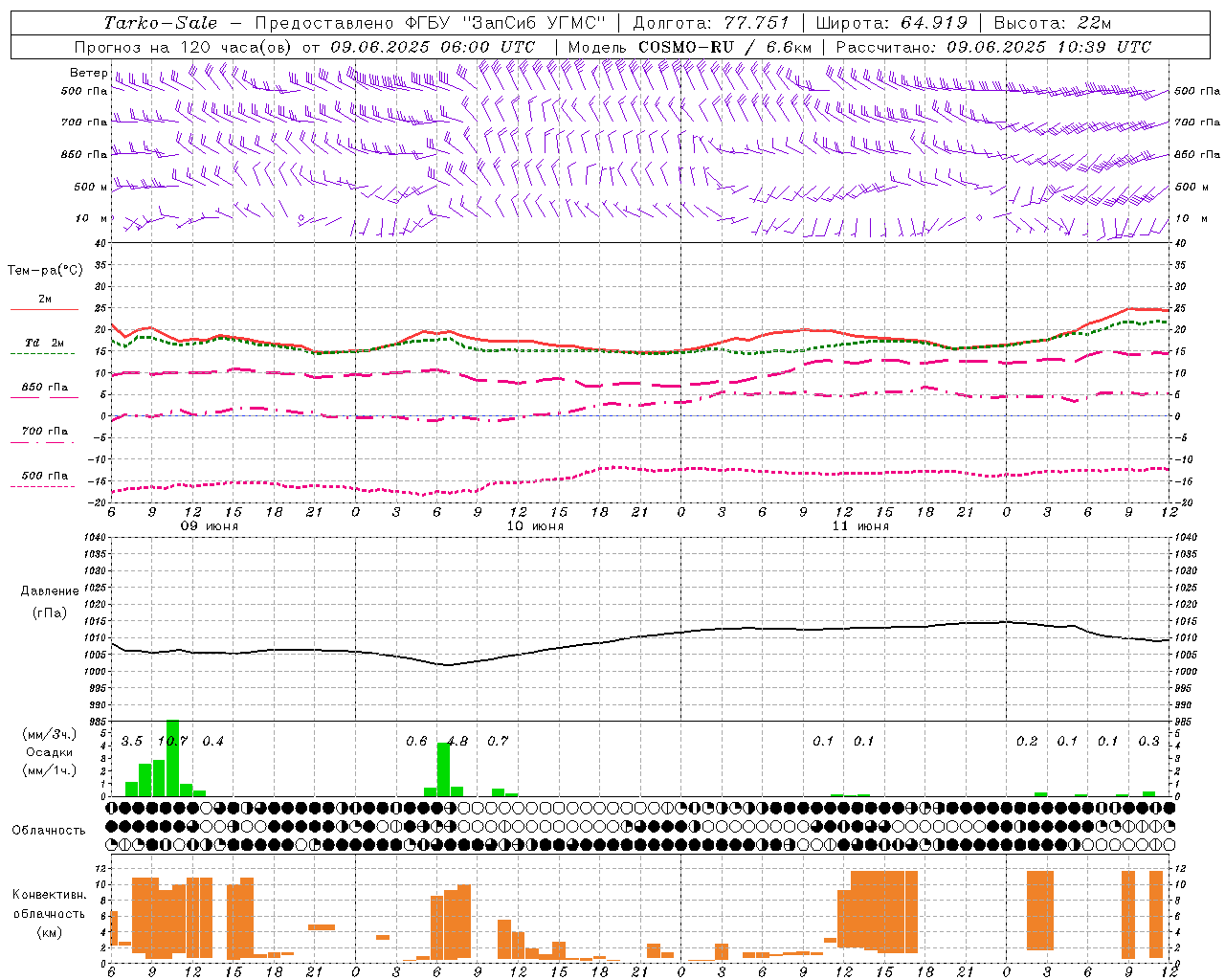Click the green precipitation bar under 4.8
Screen dimensions: 1225x980
tap(443, 769)
